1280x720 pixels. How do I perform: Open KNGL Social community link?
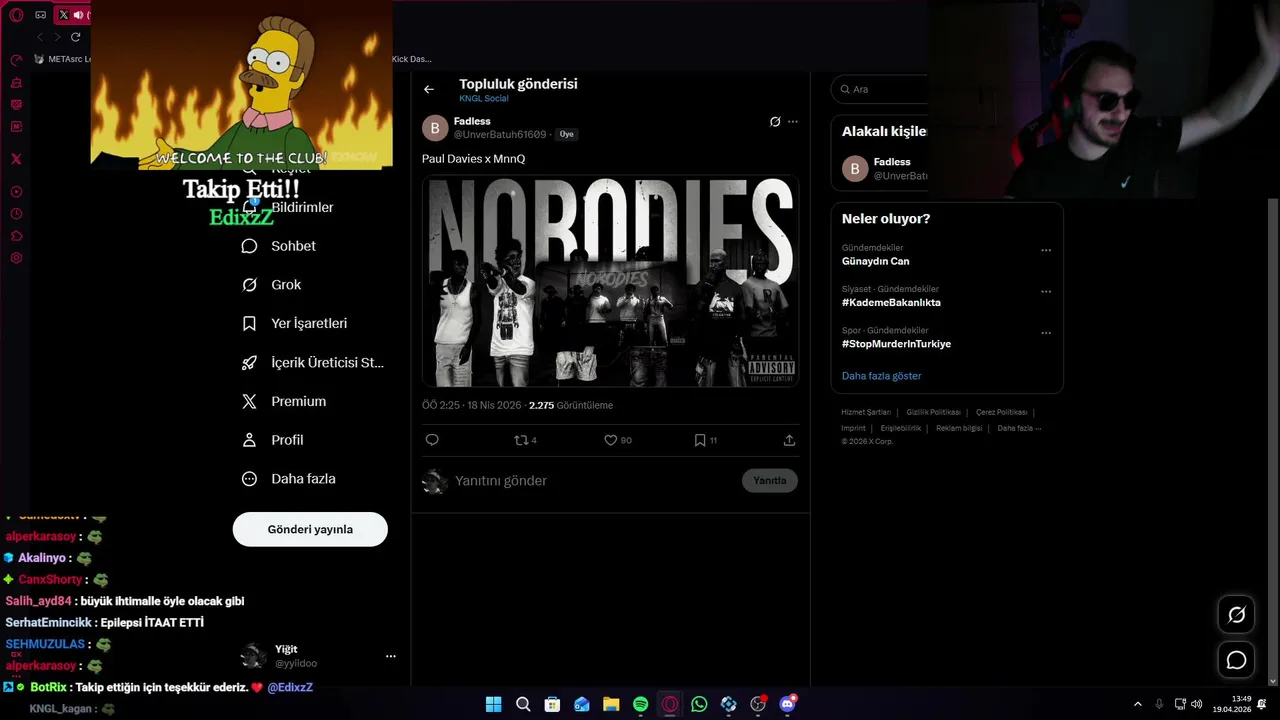tap(484, 99)
